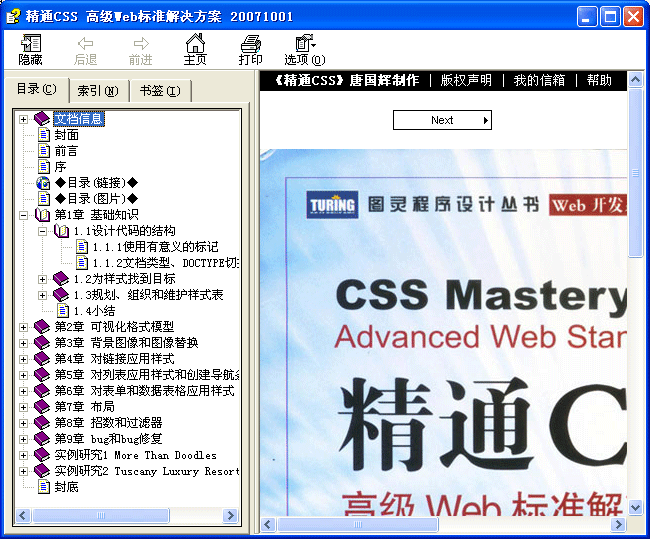Click the 后退 (Back) arrow icon
This screenshot has width=650, height=539.
85,43
